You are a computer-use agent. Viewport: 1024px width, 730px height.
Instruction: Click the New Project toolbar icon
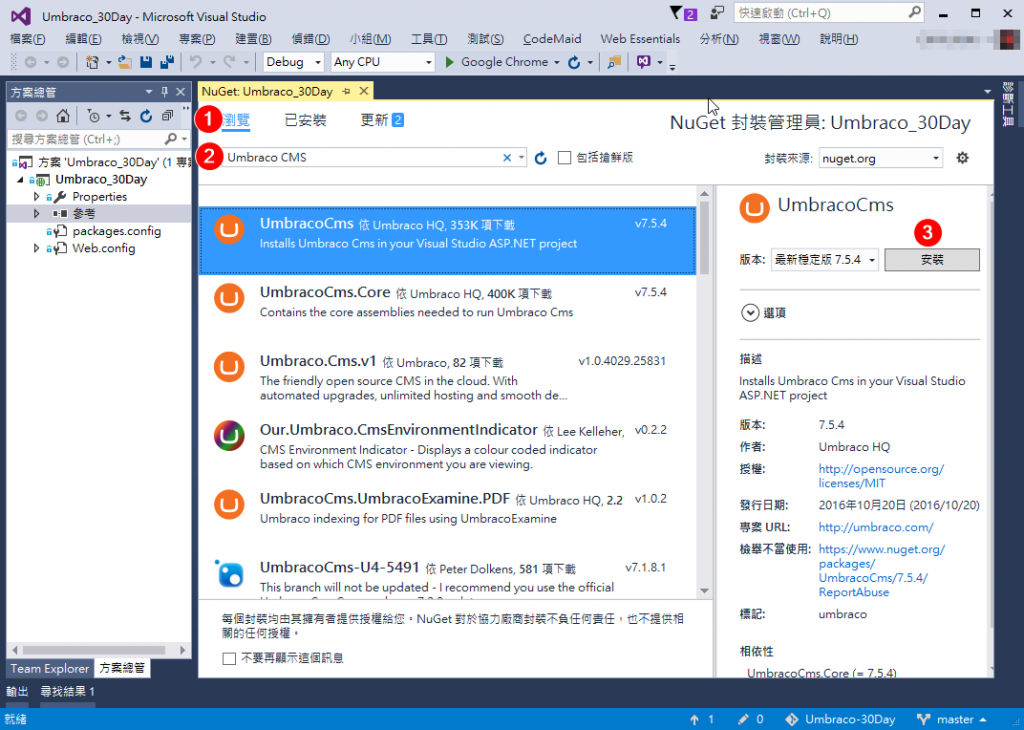(92, 62)
